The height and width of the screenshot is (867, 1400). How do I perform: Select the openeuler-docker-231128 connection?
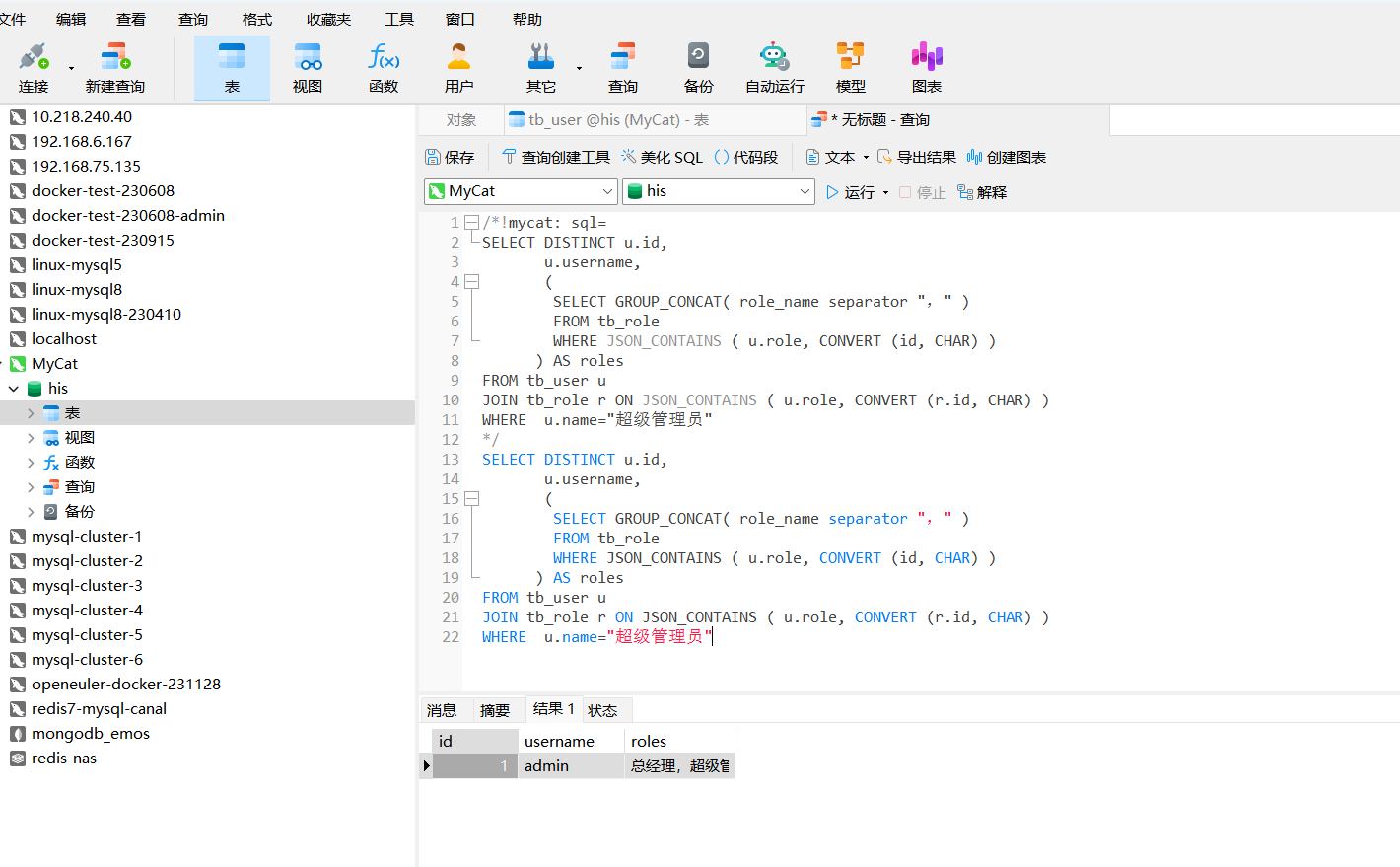[x=126, y=685]
